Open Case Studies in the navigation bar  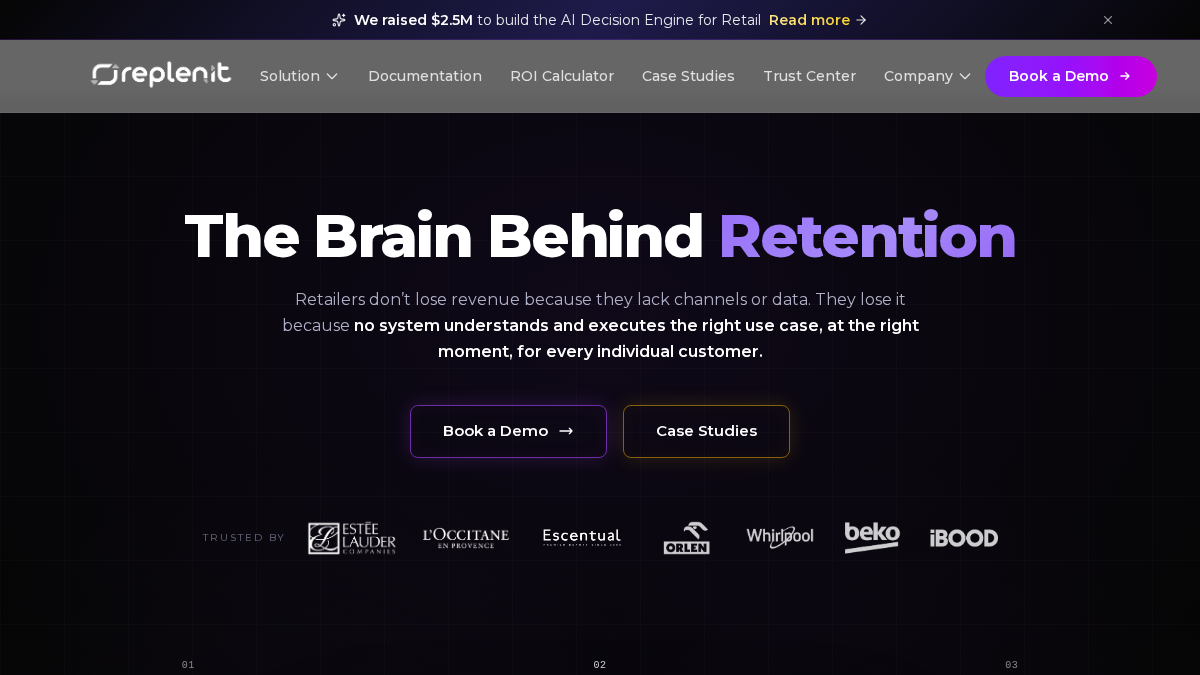[x=688, y=76]
